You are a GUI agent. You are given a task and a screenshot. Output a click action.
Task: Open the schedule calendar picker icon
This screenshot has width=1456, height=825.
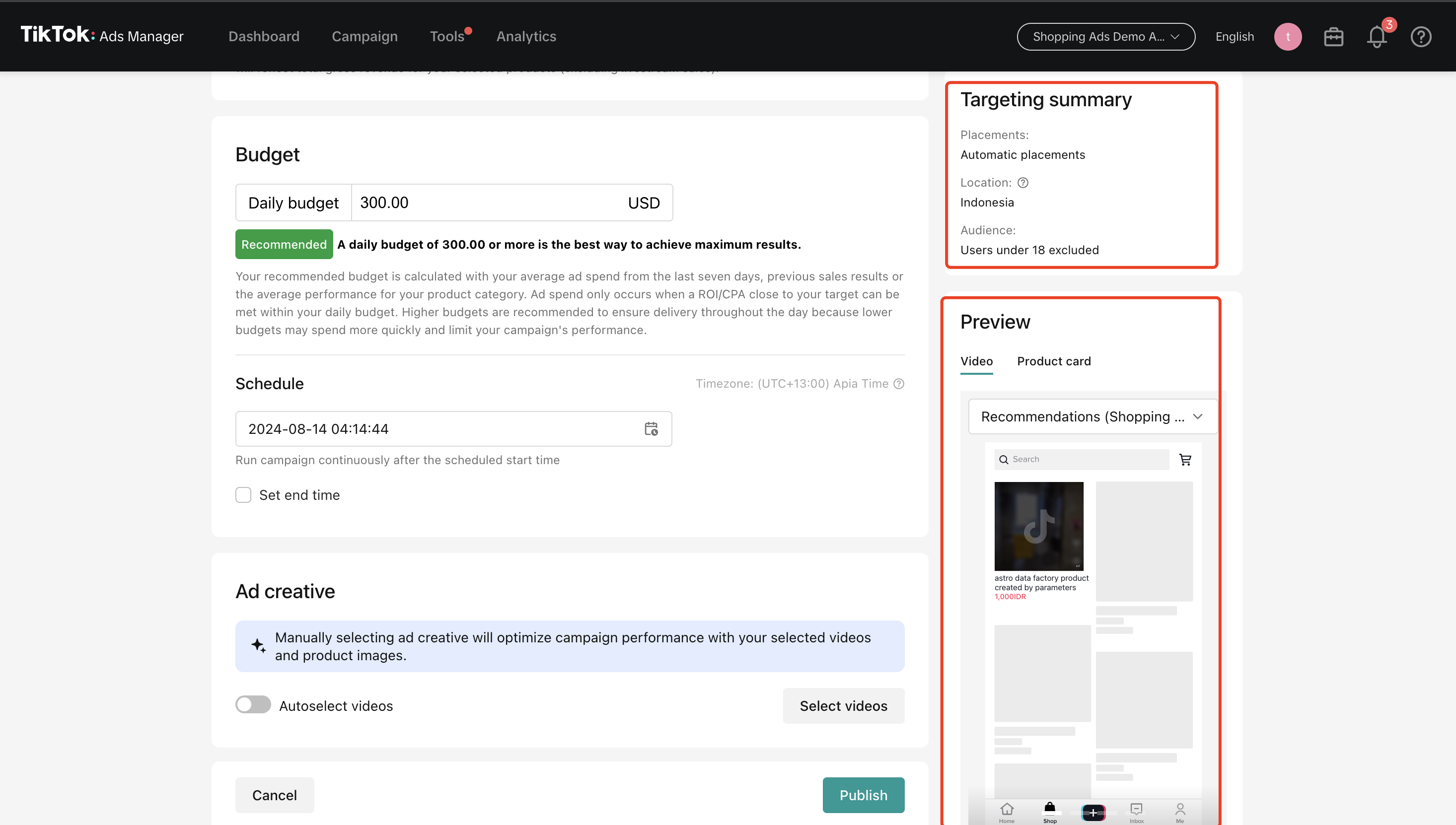651,429
